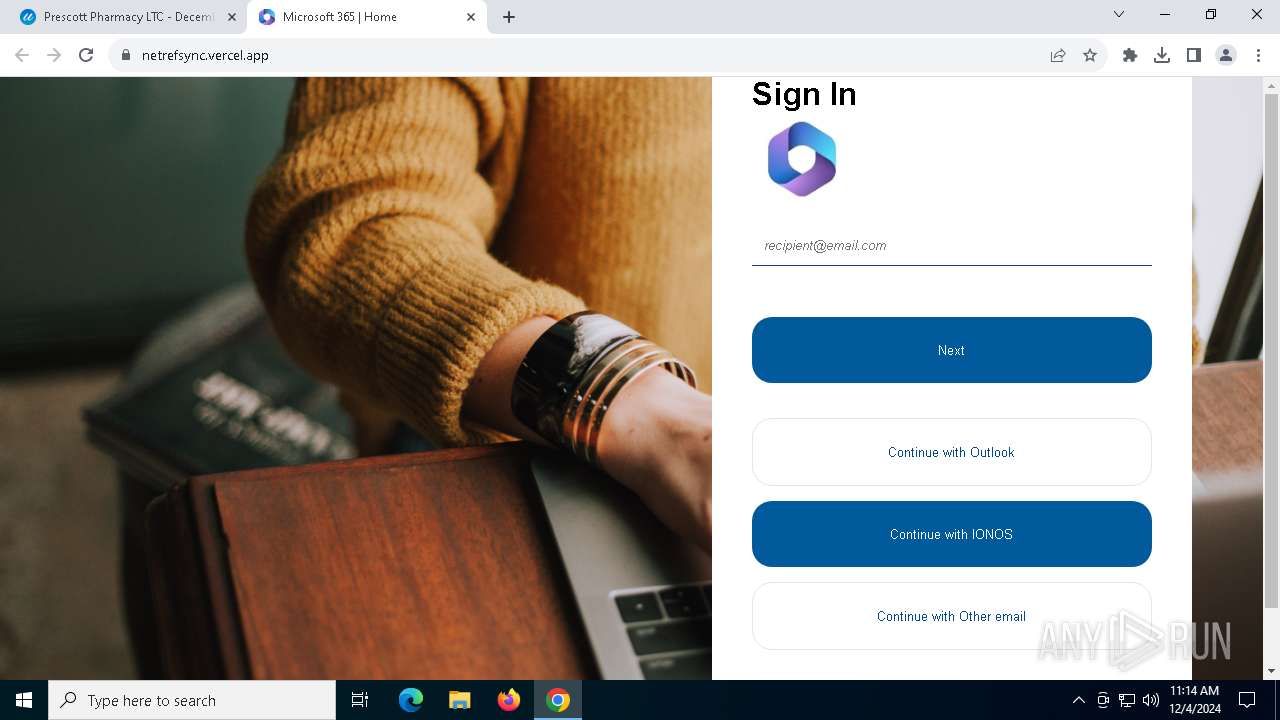Open the share page icon in address bar

click(x=1058, y=55)
